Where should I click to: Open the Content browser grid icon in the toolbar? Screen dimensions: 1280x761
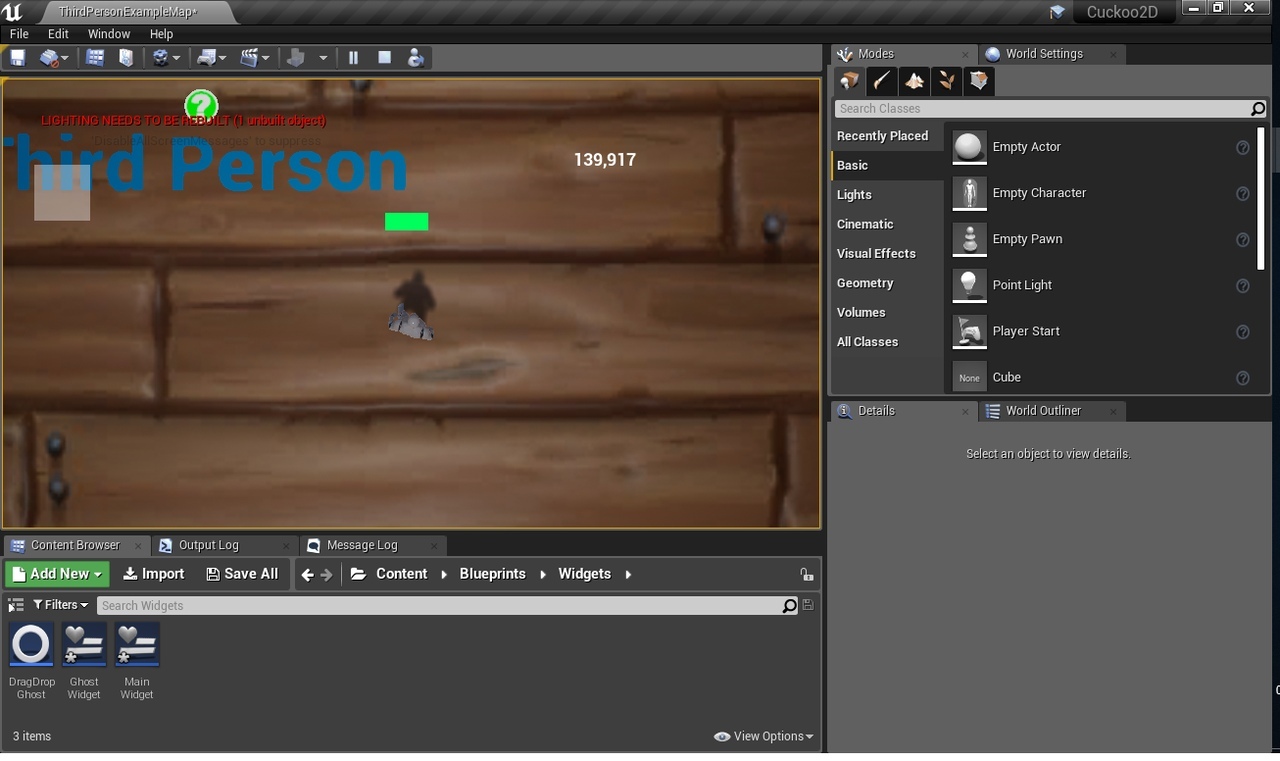point(95,58)
